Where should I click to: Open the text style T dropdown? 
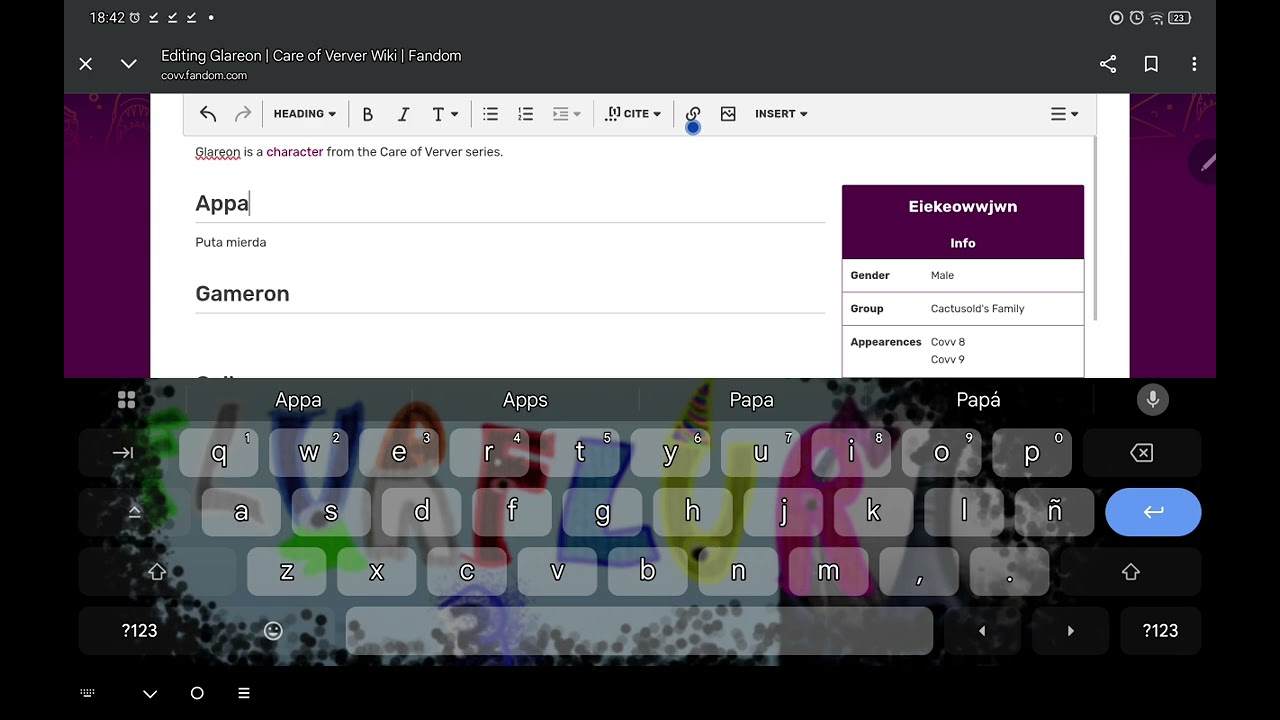[x=445, y=114]
